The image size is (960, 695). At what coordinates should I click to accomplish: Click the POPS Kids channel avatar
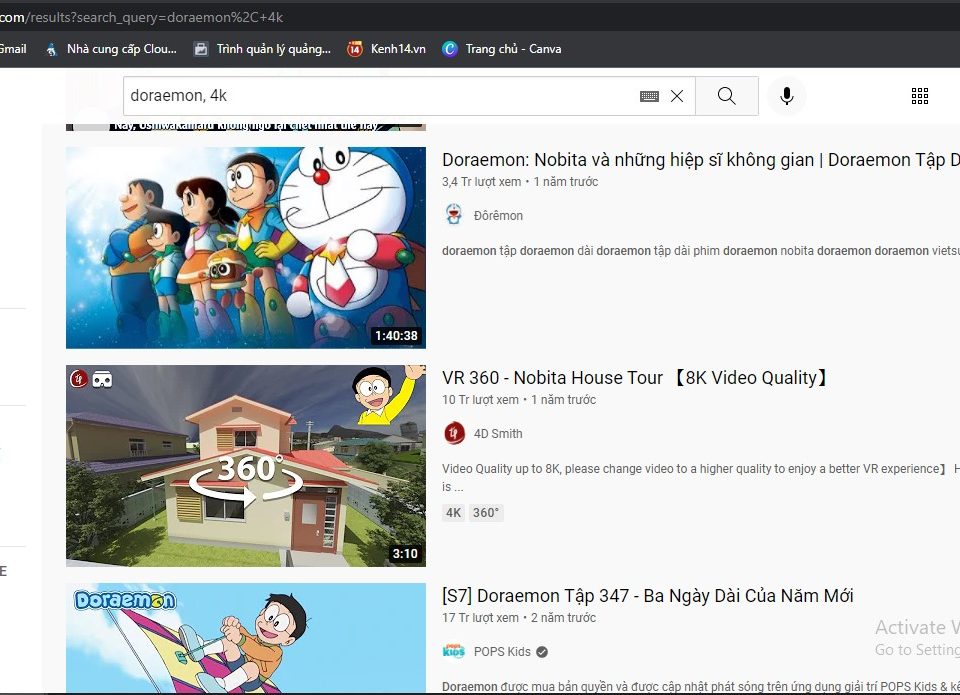[454, 651]
